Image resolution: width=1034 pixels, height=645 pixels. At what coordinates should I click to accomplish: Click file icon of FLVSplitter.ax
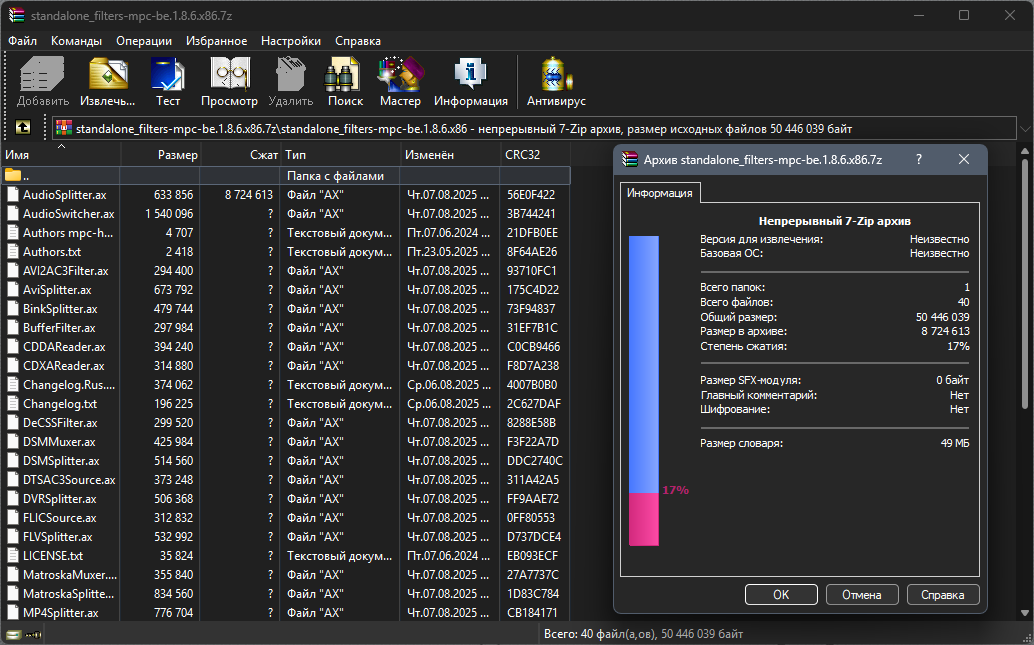13,536
